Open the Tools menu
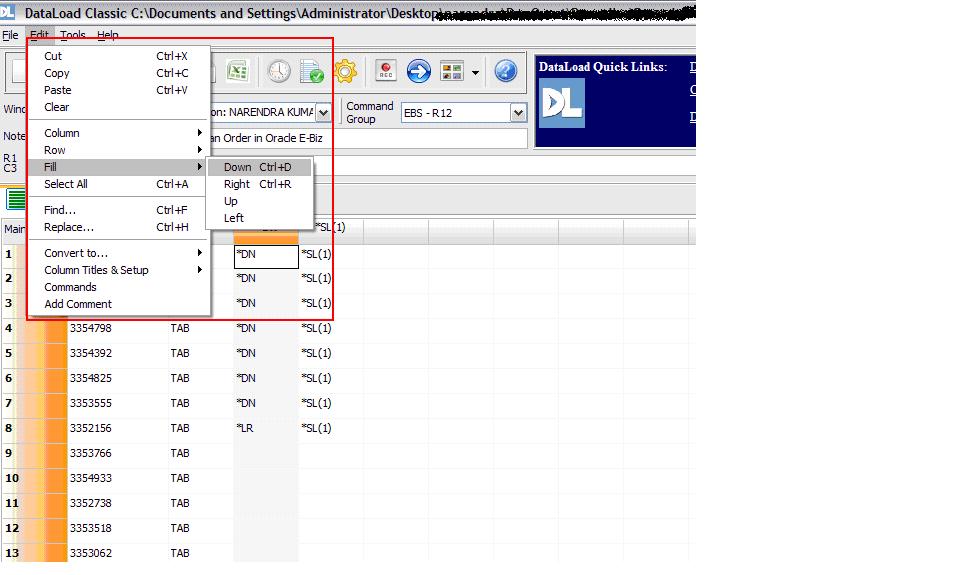Image resolution: width=962 pixels, height=575 pixels. pyautogui.click(x=72, y=35)
